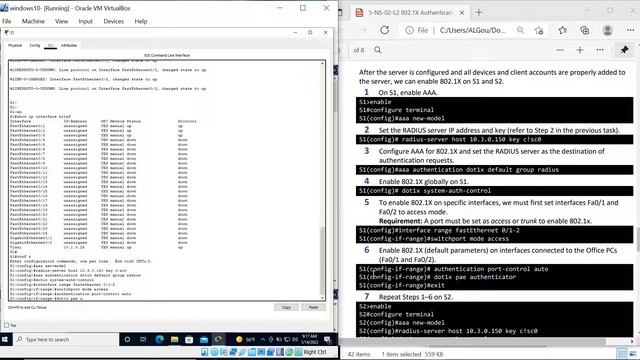Add this page to favorites star icon

[539, 30]
